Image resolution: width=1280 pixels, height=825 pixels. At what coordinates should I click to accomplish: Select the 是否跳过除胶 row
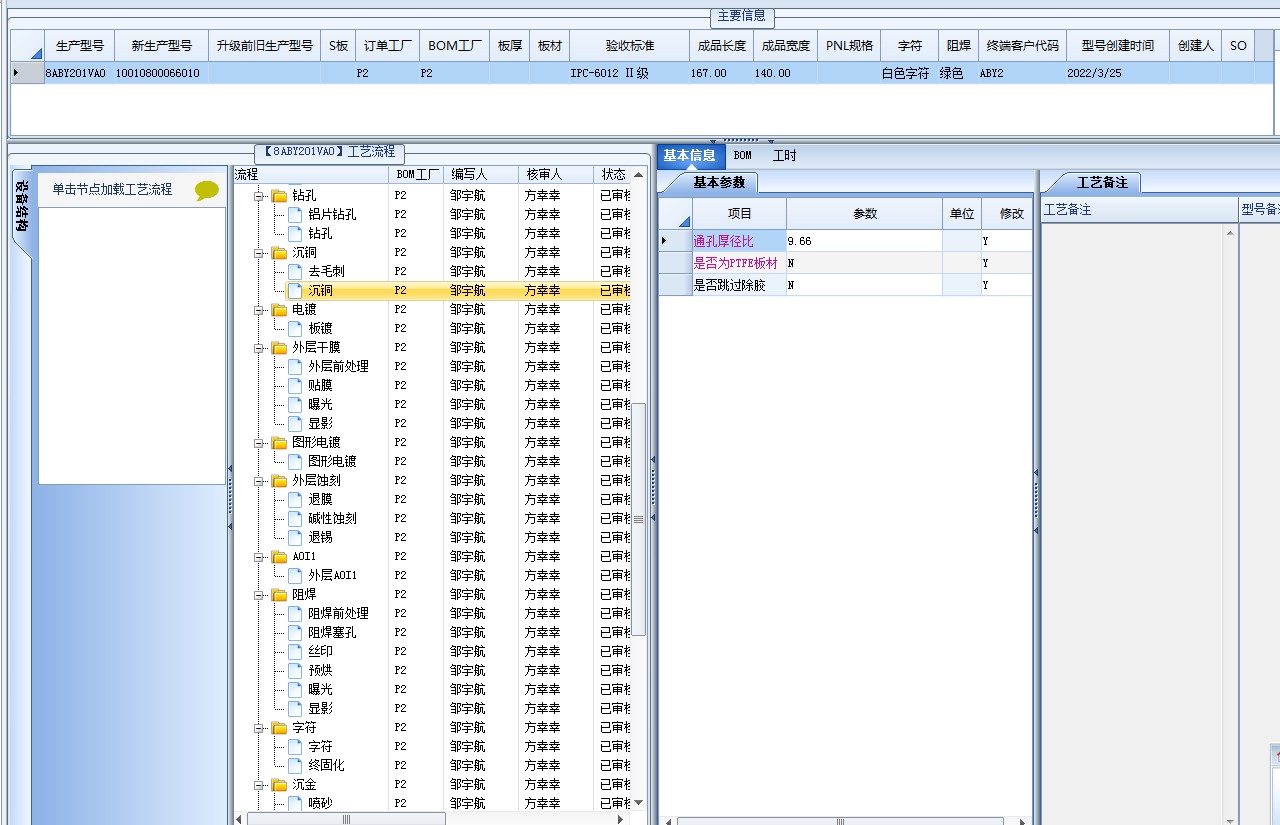click(845, 285)
